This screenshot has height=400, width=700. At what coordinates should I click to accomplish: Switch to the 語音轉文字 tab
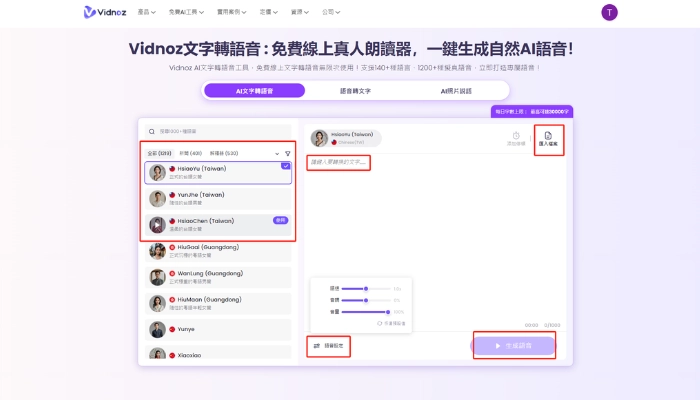(355, 91)
